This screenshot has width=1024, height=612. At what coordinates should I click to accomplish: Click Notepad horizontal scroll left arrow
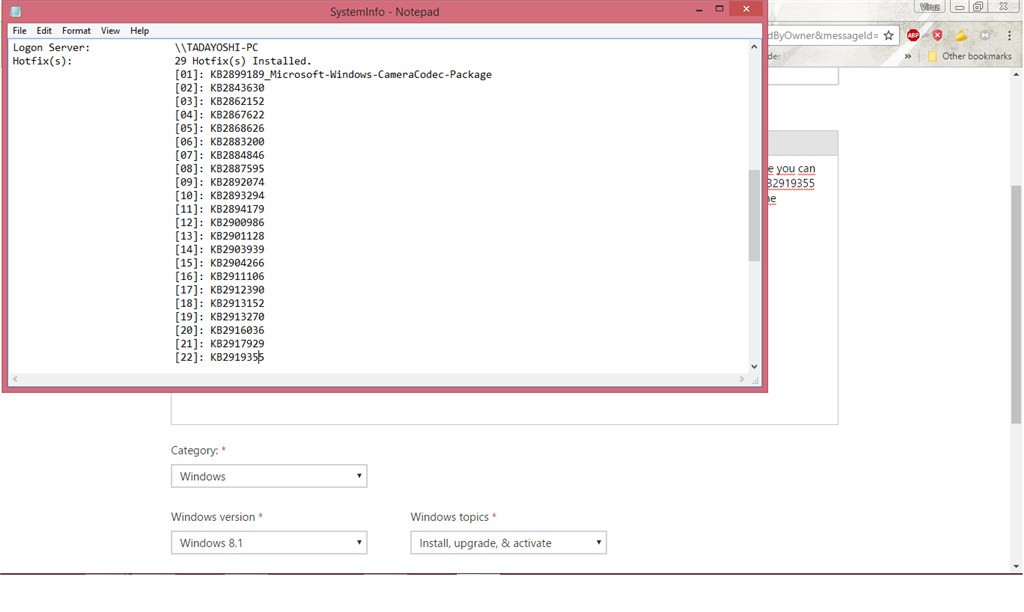click(x=16, y=379)
